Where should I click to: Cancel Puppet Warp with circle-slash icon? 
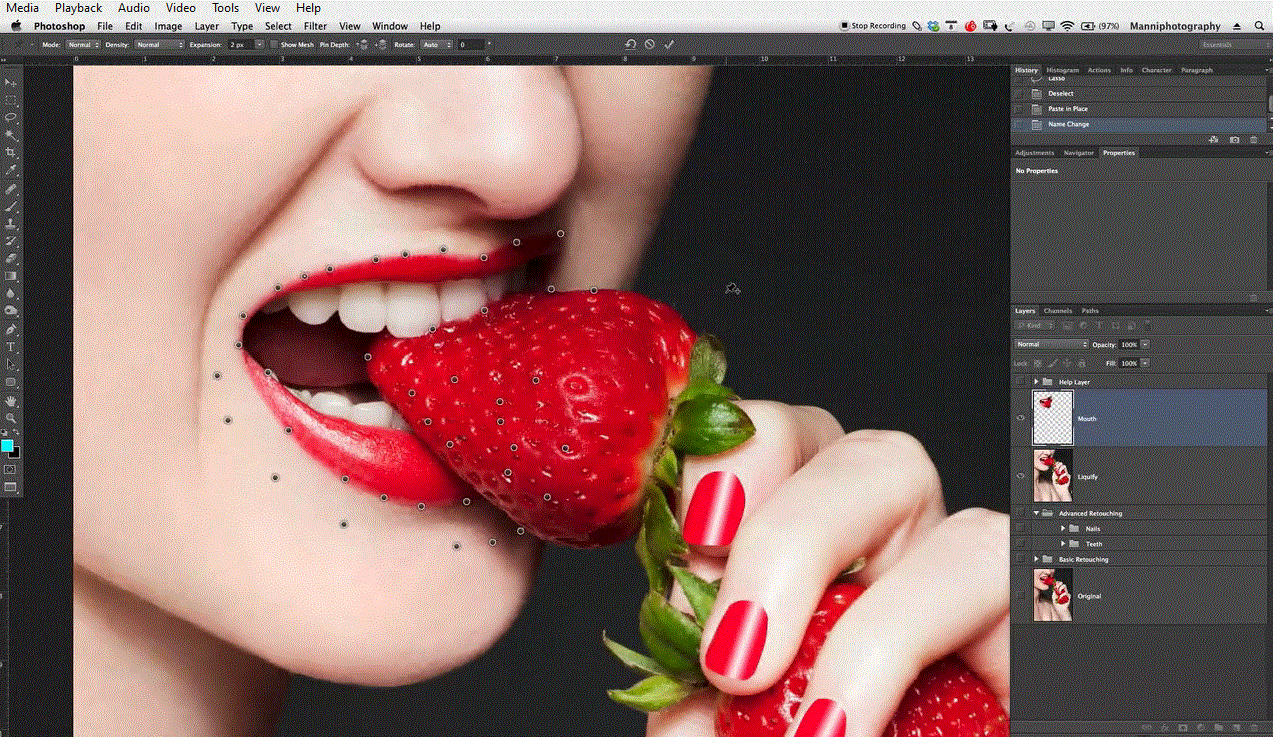click(x=650, y=45)
